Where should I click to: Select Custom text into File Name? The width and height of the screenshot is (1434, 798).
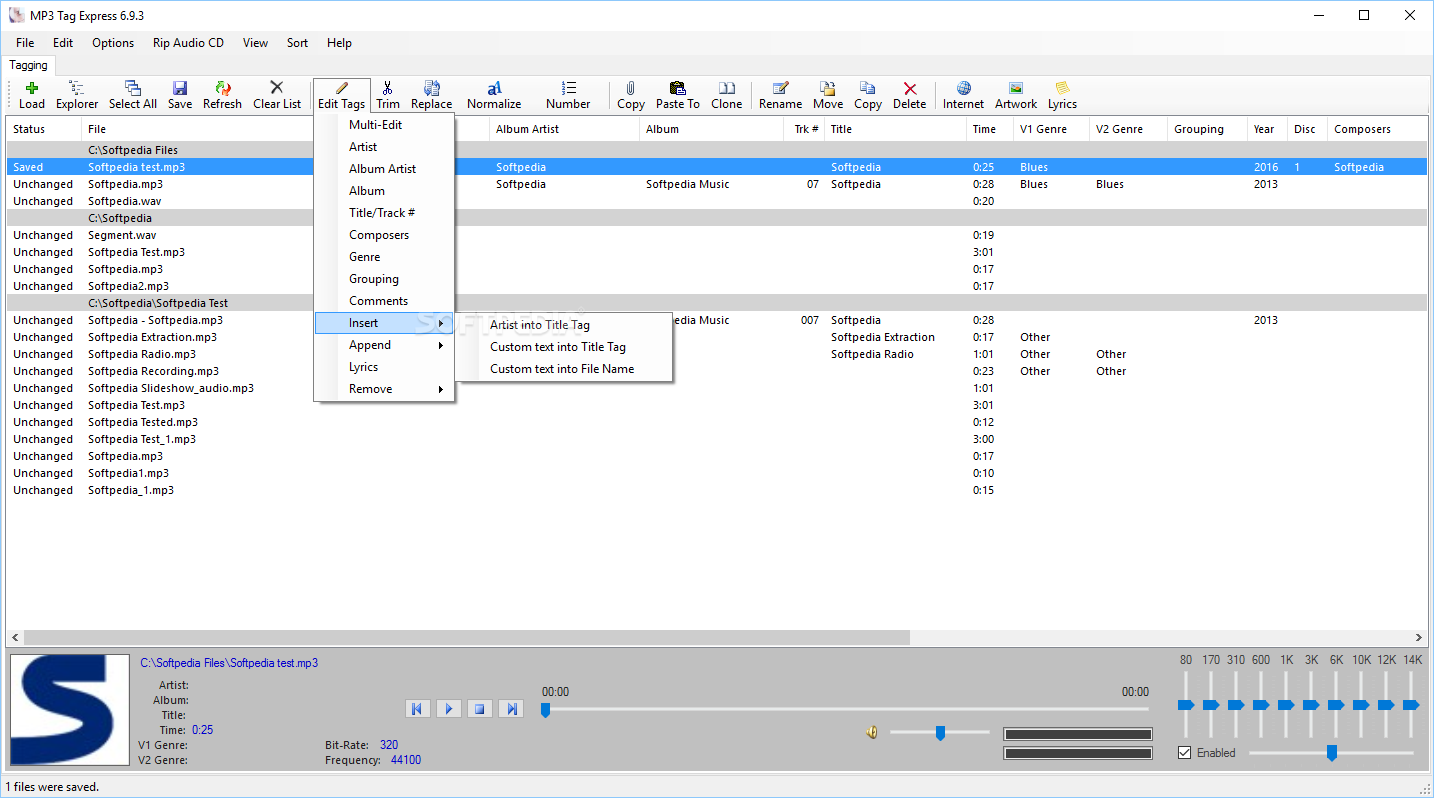564,369
